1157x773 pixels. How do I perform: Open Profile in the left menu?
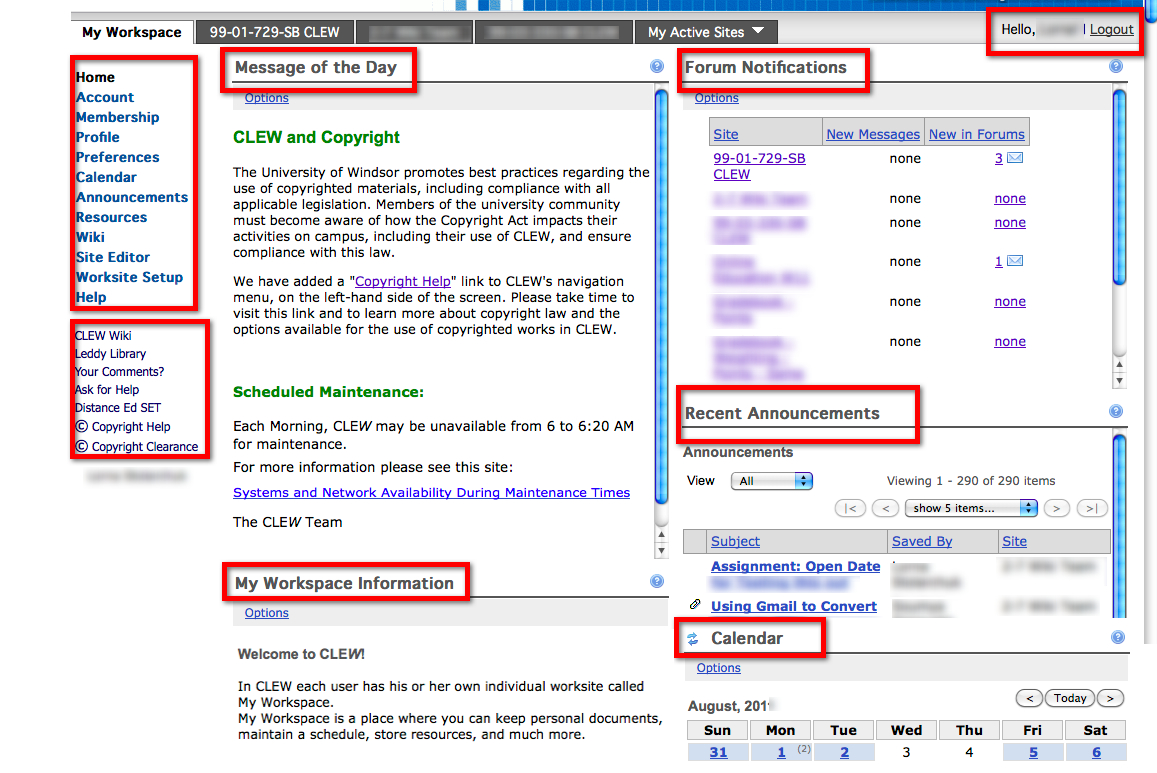click(x=97, y=137)
